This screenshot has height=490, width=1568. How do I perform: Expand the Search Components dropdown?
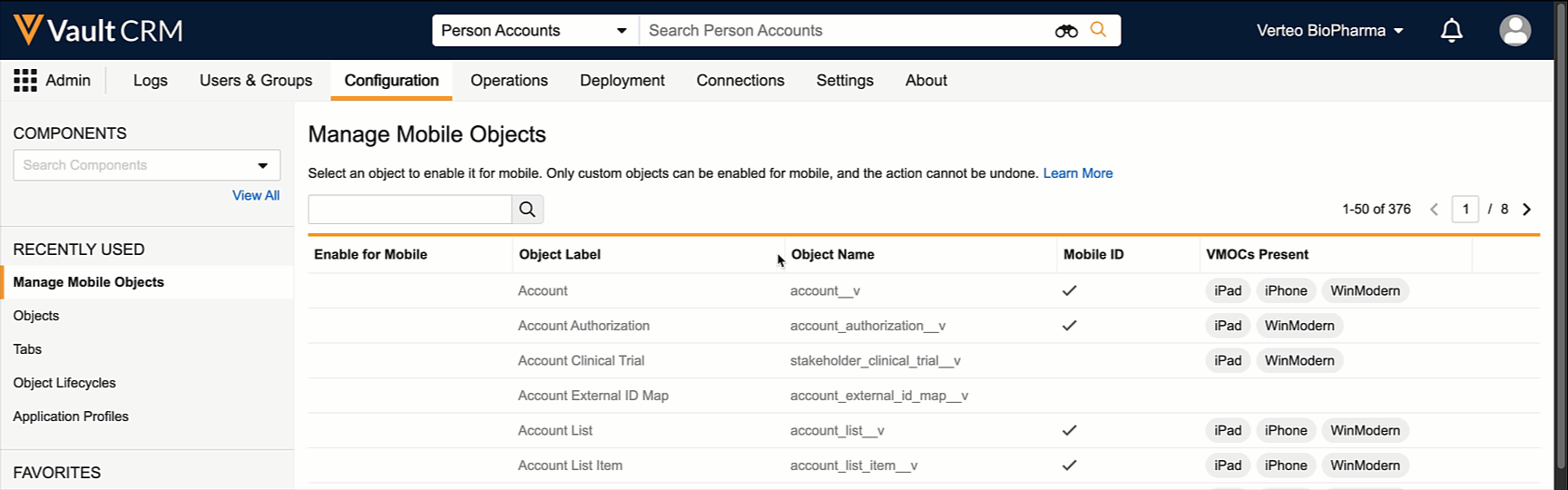coord(262,165)
